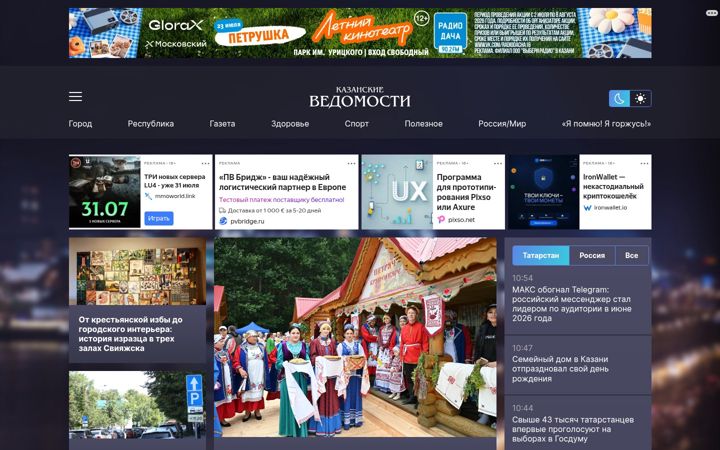This screenshot has height=450, width=720.
Task: Click the pixso.net favicon icon
Action: [x=441, y=219]
